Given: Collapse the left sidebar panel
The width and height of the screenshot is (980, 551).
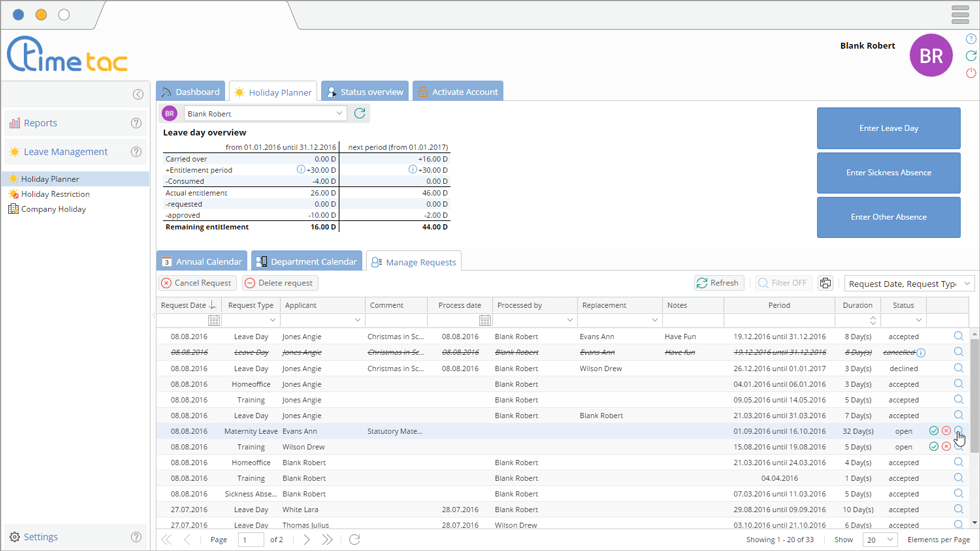Looking at the screenshot, I should click(x=138, y=94).
